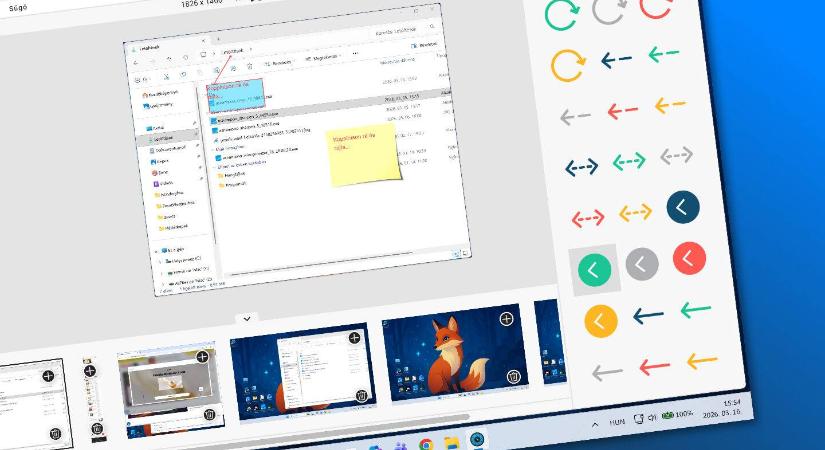825x450 pixels.
Task: Select the blue highlighted text box on the canvas
Action: click(x=235, y=95)
